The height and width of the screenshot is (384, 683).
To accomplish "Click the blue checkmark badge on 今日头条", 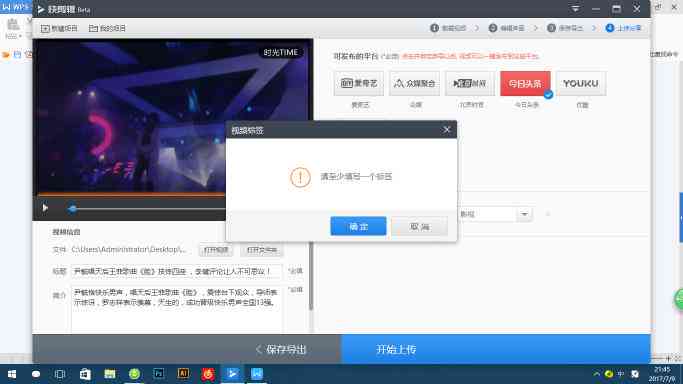I will pos(548,94).
